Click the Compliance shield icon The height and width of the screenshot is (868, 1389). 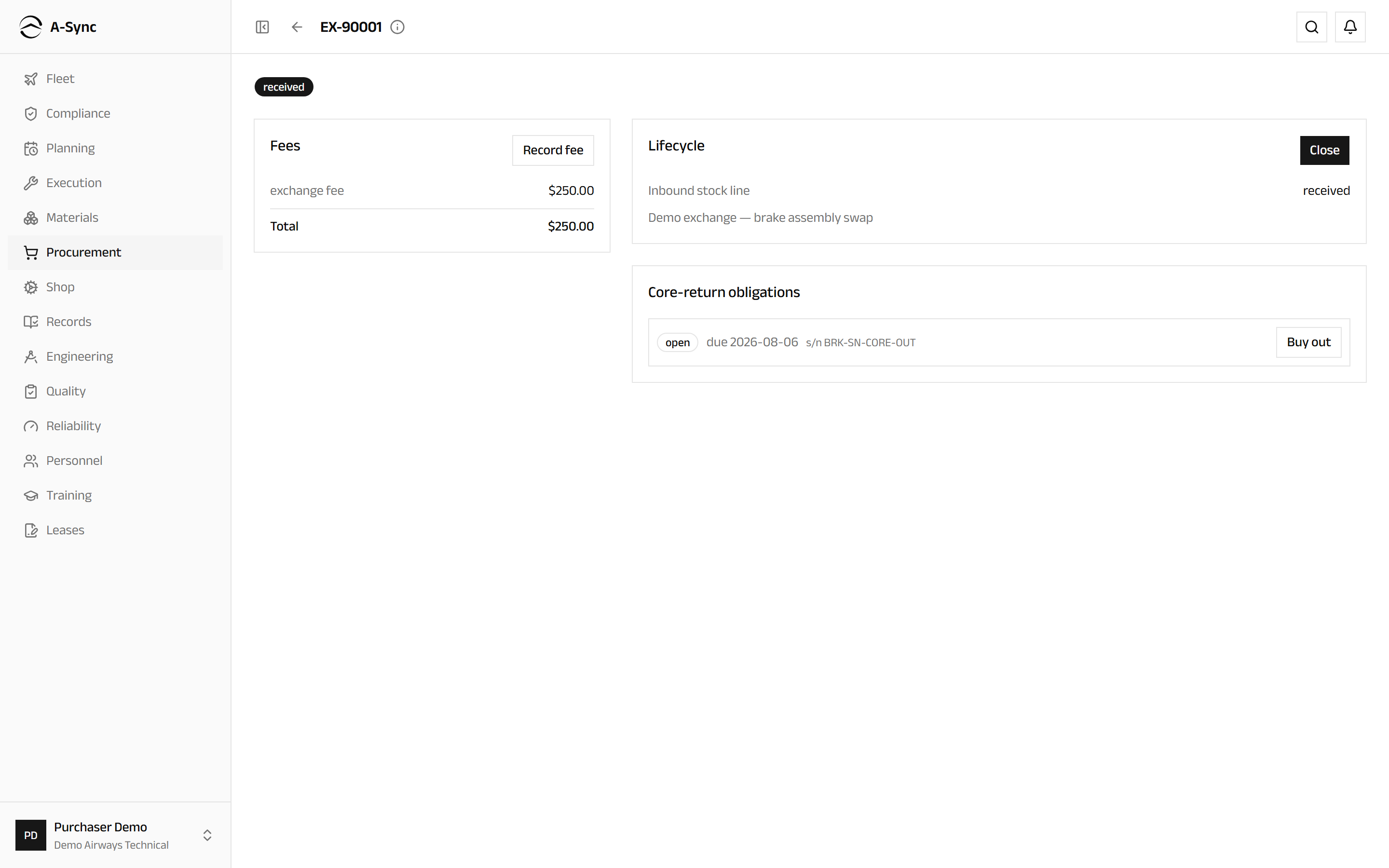click(31, 114)
